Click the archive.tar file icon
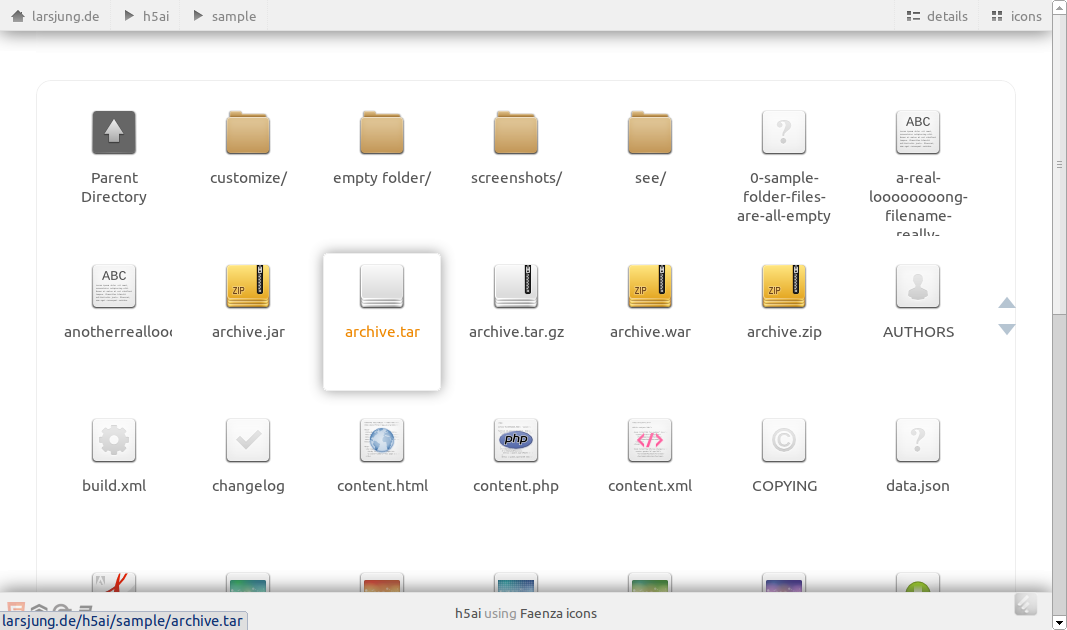This screenshot has width=1067, height=630. [382, 286]
